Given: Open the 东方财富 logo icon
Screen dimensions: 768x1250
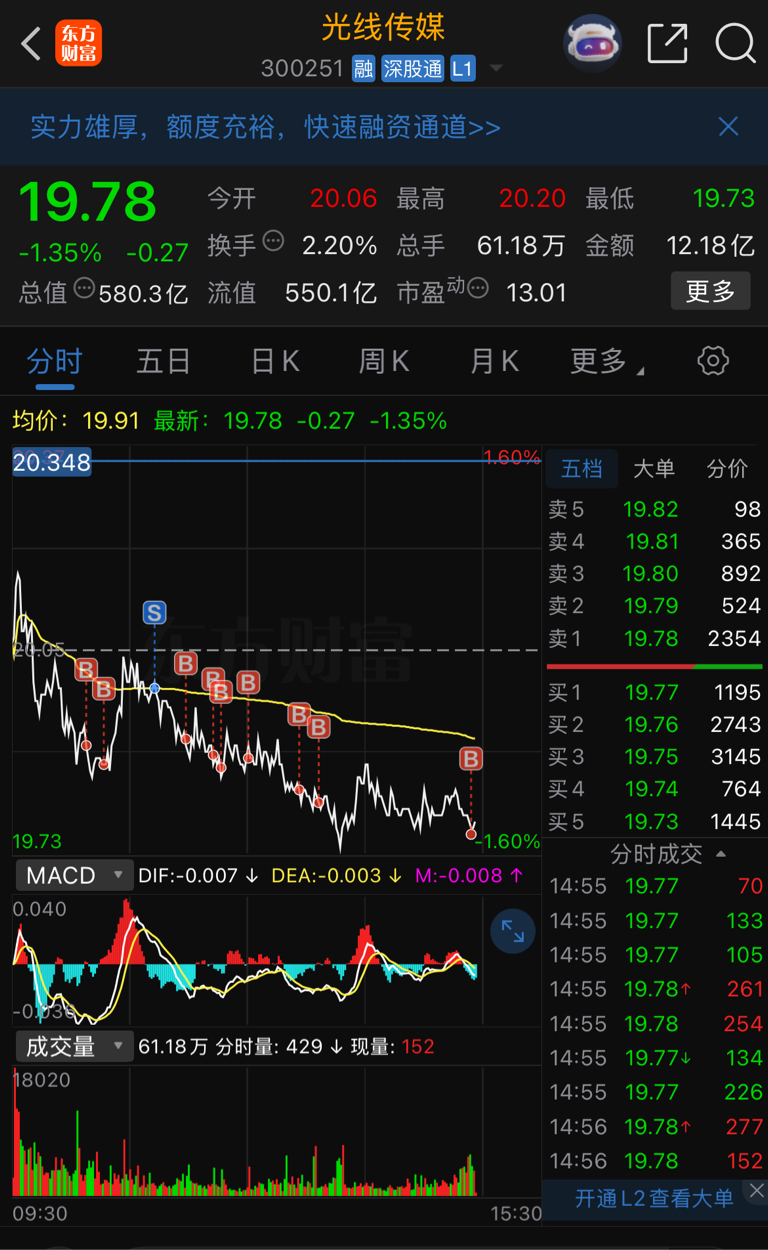Looking at the screenshot, I should click(x=78, y=44).
